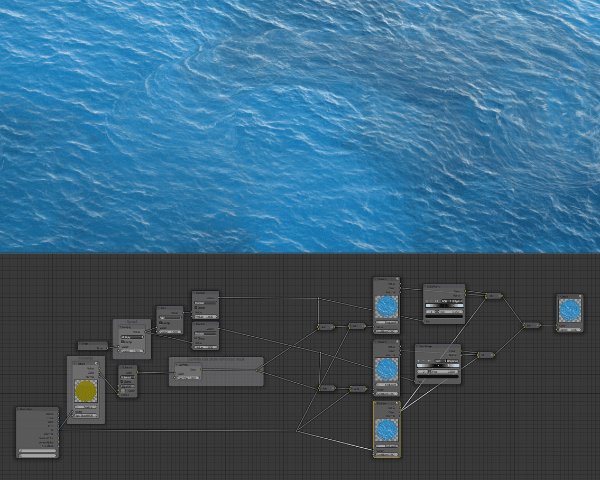The width and height of the screenshot is (600, 480).
Task: Toggle preview icon on selected bottom texture node
Action: point(397,403)
